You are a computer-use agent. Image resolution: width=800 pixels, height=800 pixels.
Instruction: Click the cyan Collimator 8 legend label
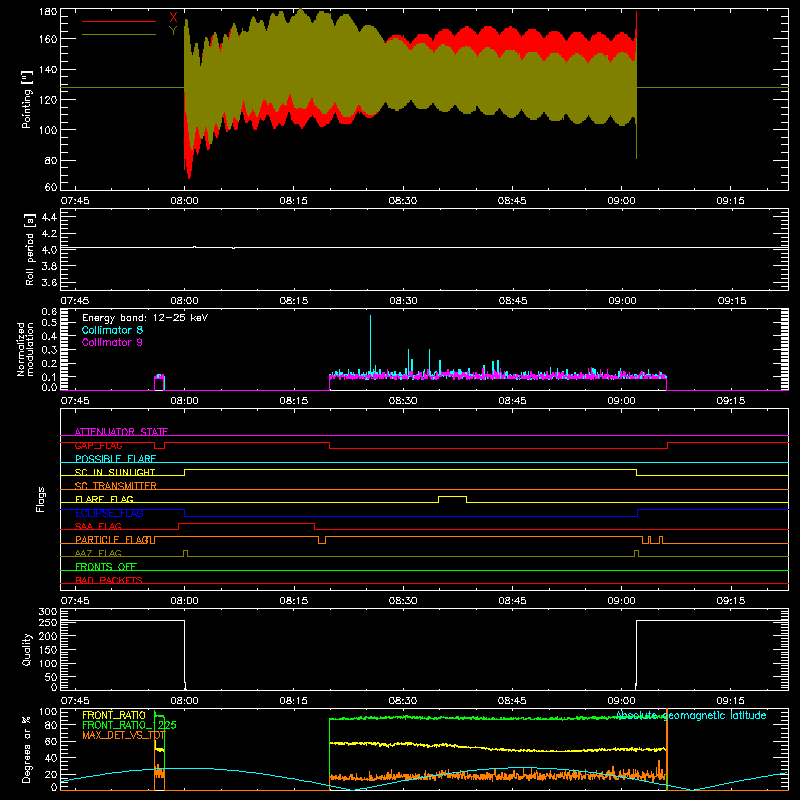pyautogui.click(x=112, y=330)
